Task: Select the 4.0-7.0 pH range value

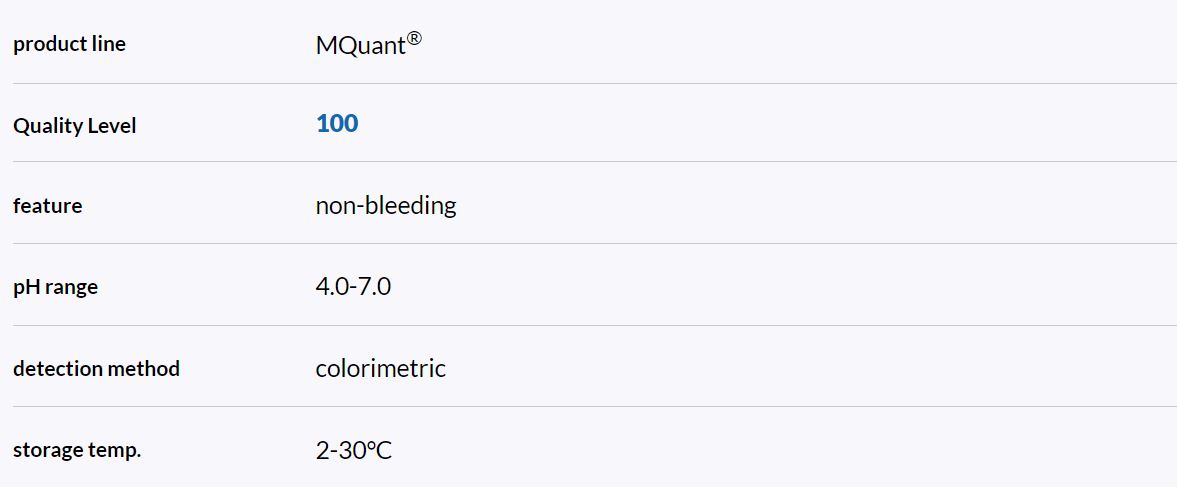Action: (353, 287)
